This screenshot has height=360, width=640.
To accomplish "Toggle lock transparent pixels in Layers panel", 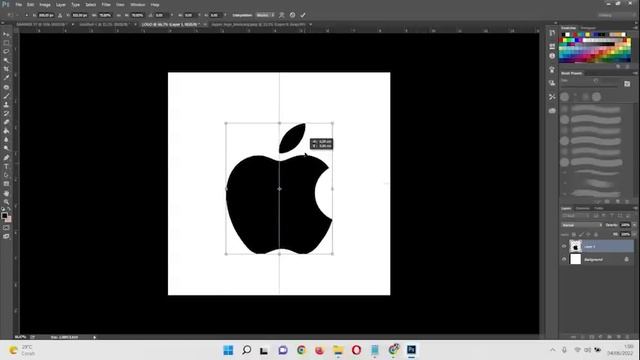I will [573, 234].
